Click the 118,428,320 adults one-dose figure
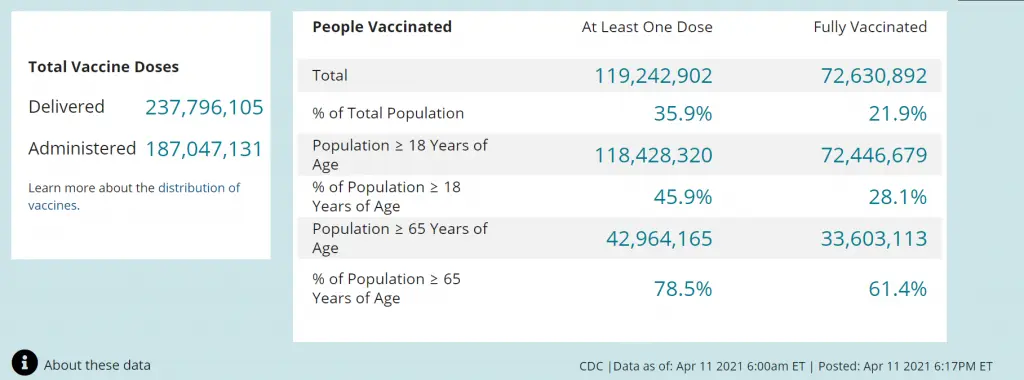 [x=653, y=155]
